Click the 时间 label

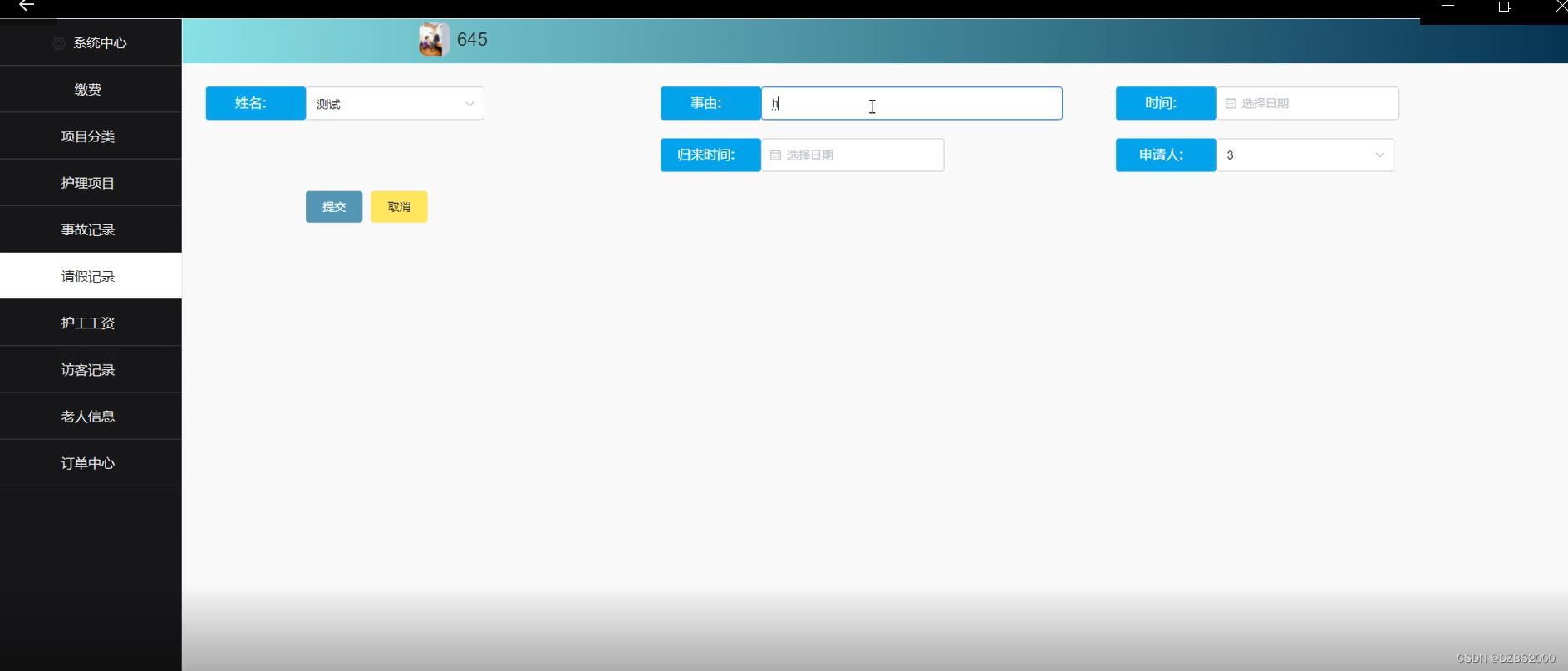click(x=1165, y=104)
